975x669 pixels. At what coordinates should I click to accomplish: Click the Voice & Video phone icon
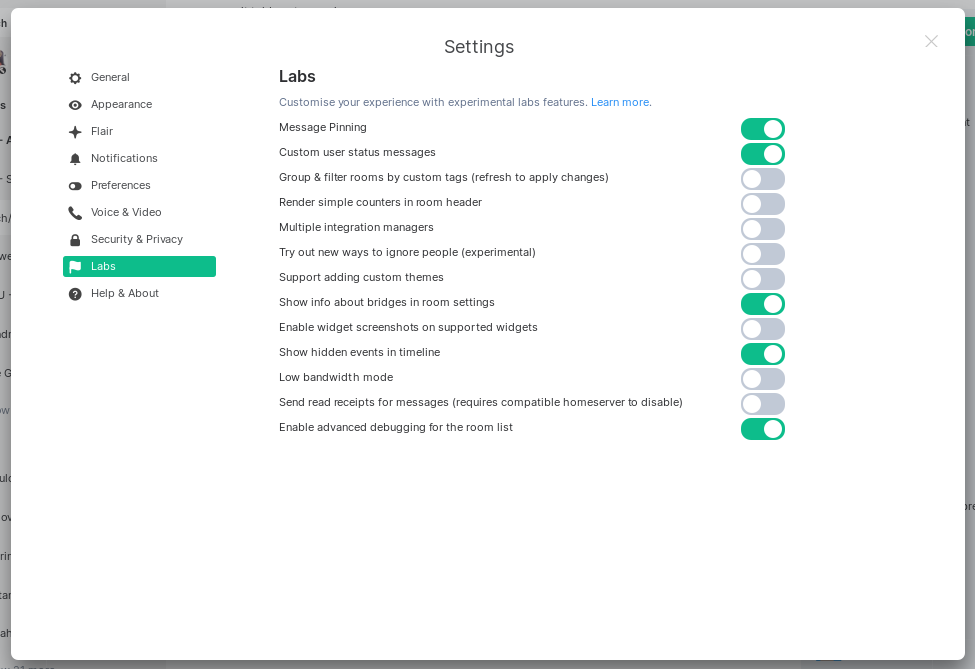click(x=75, y=213)
